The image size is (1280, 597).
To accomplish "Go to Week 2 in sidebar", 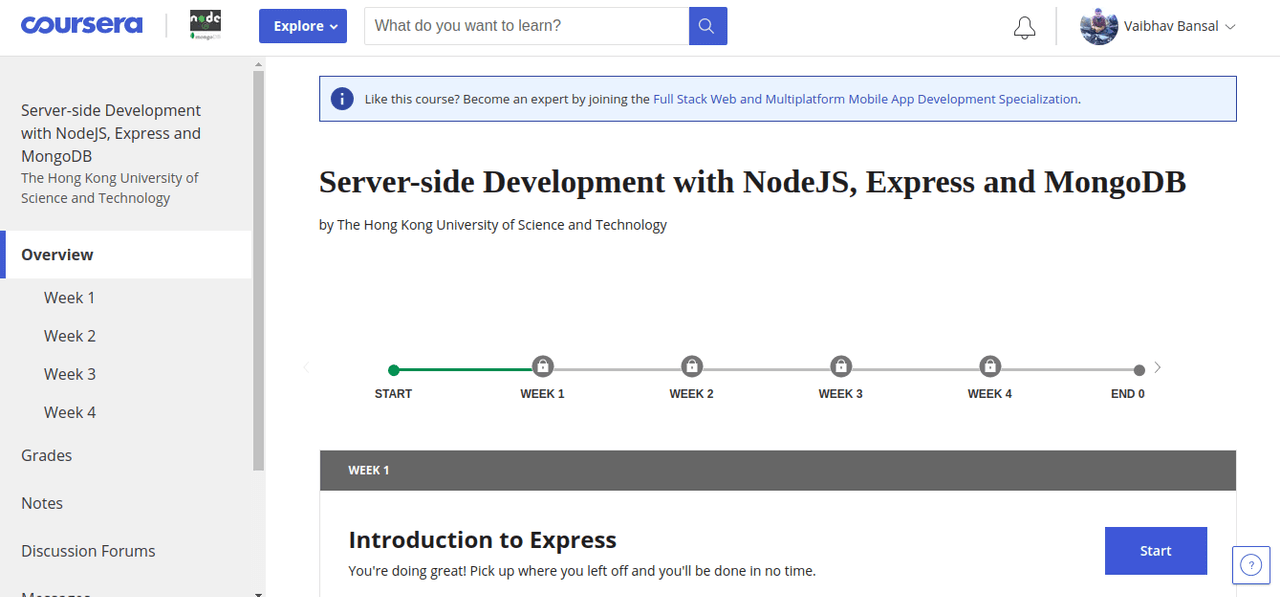I will (x=70, y=336).
